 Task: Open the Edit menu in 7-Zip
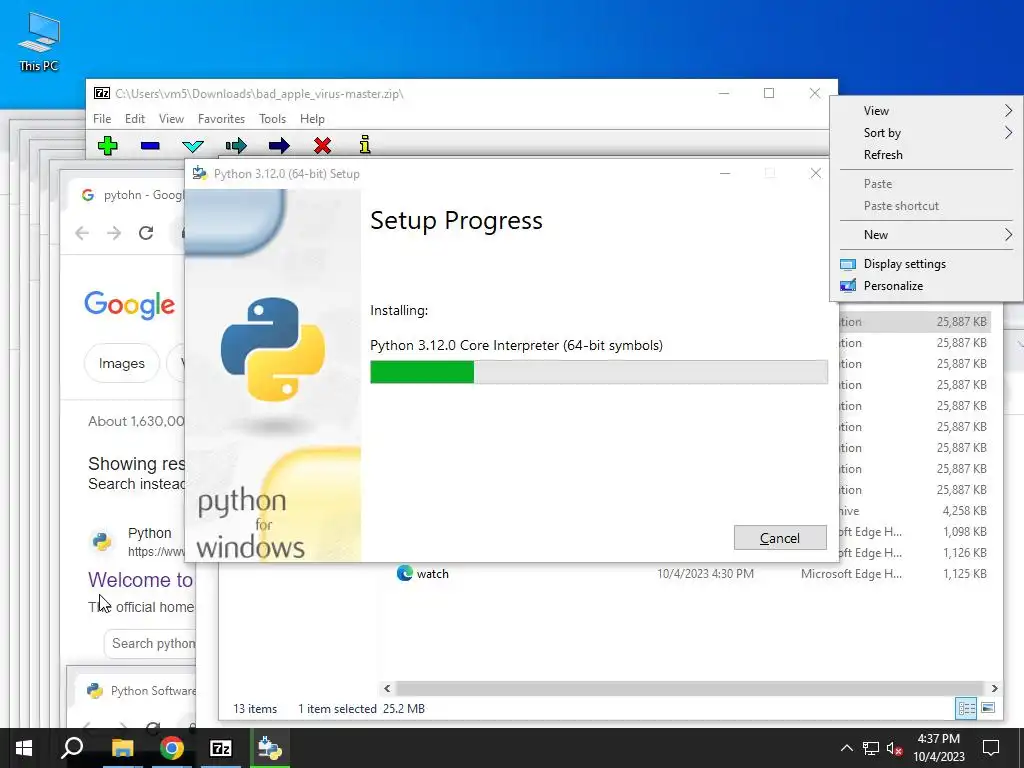click(135, 119)
